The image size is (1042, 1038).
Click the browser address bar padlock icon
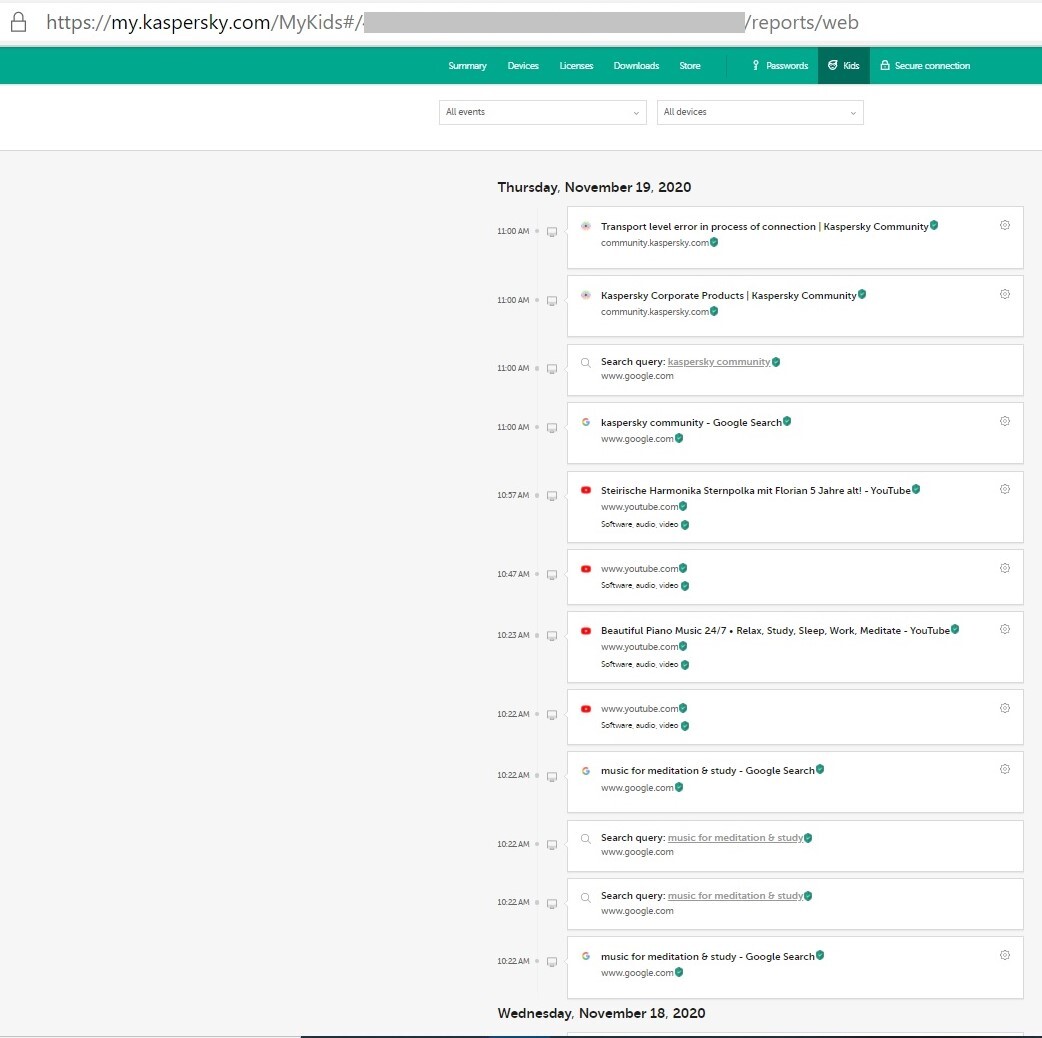(19, 22)
